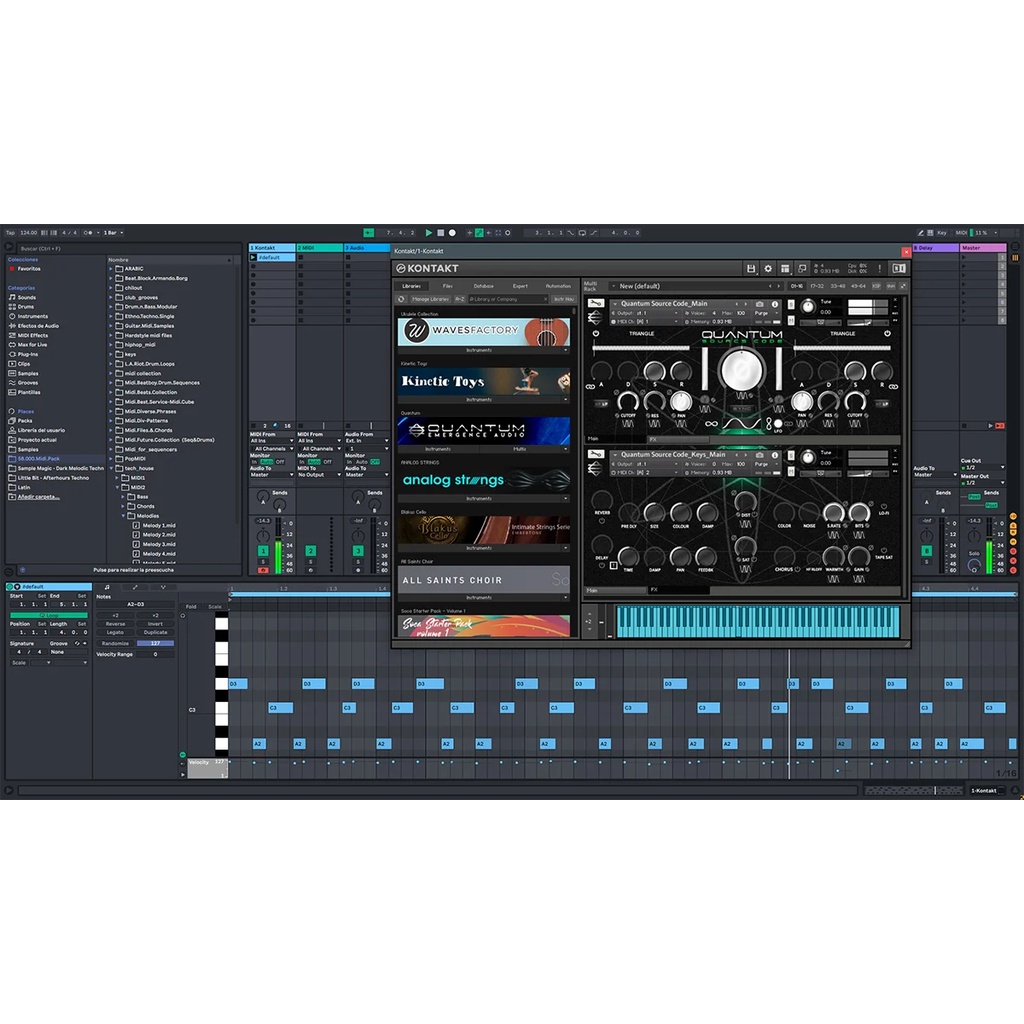The width and height of the screenshot is (1024, 1024).
Task: Click the snapshot camera icon on Quantum Source Code_Main
Action: [760, 304]
